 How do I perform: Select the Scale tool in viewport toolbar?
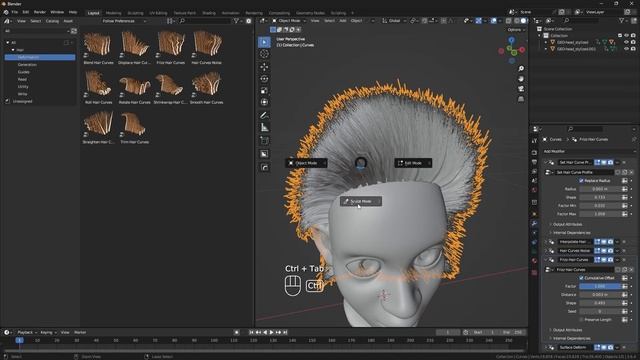(x=264, y=91)
